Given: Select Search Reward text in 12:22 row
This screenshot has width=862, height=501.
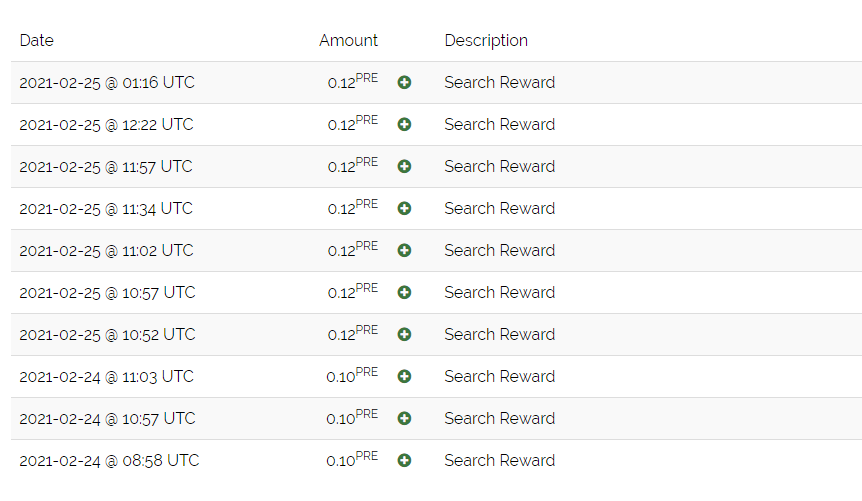Looking at the screenshot, I should point(500,124).
